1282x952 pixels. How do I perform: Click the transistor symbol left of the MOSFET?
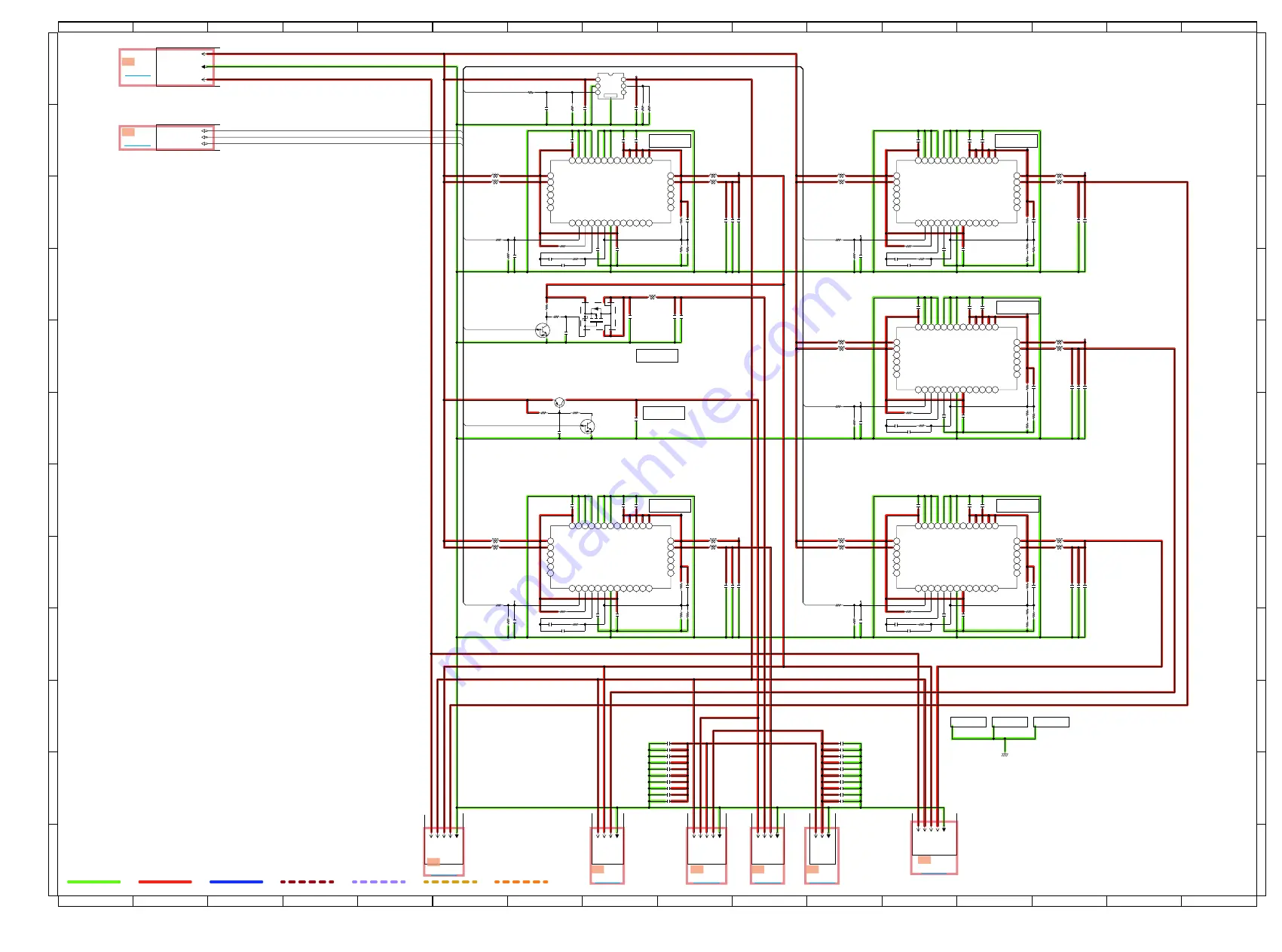(542, 329)
